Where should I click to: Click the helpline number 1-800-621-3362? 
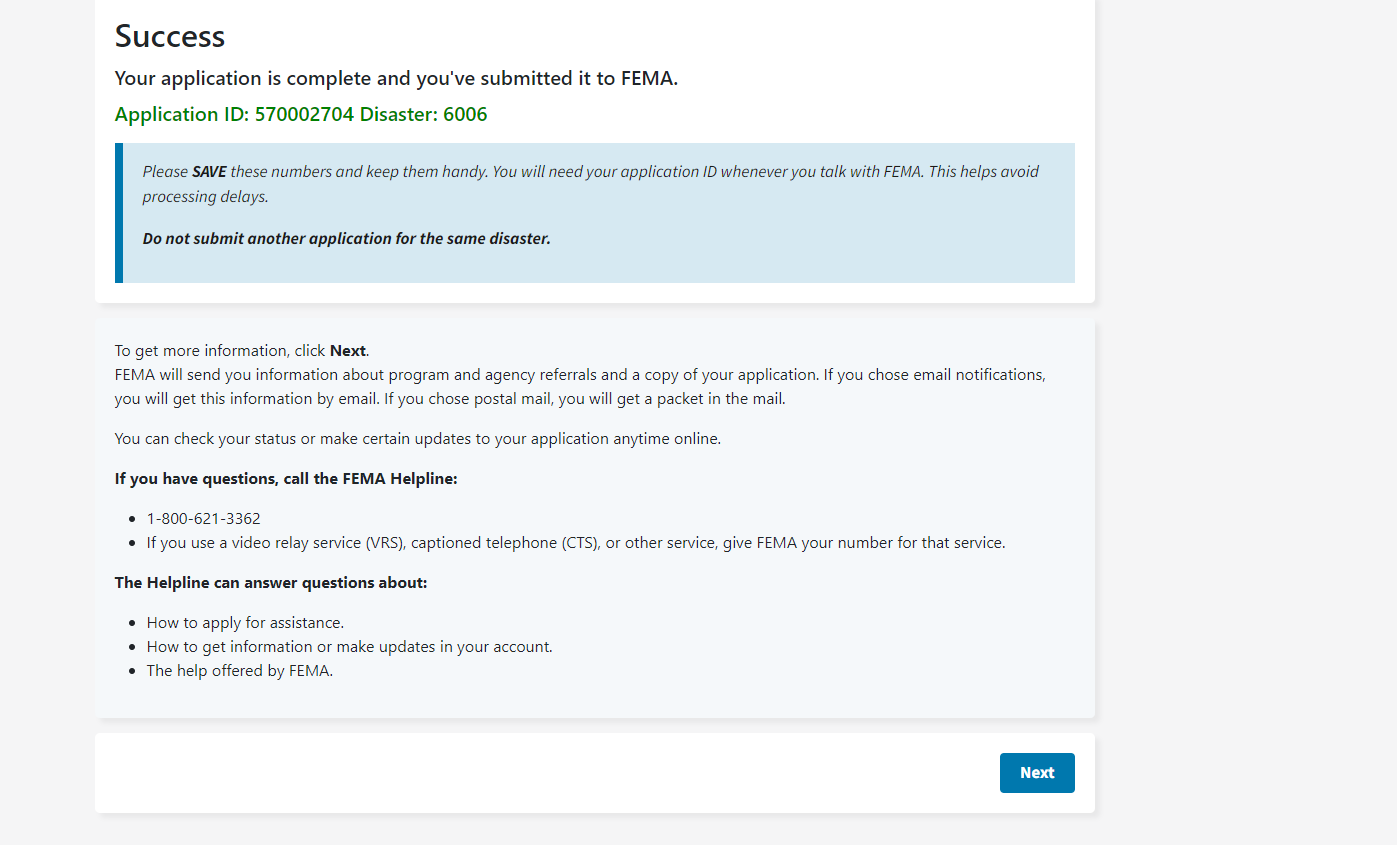[x=204, y=519]
